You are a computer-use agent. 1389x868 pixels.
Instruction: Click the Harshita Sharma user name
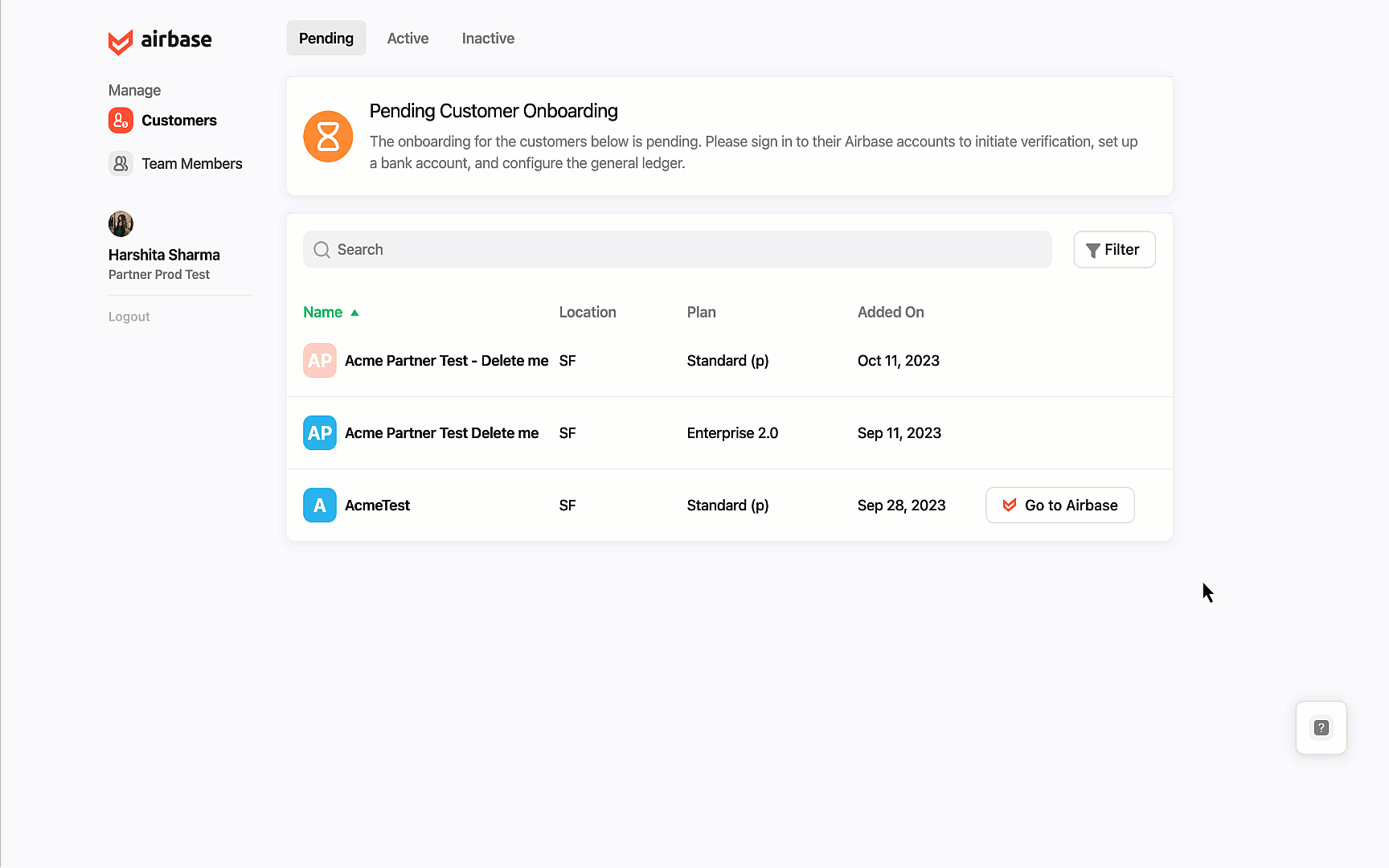click(164, 255)
